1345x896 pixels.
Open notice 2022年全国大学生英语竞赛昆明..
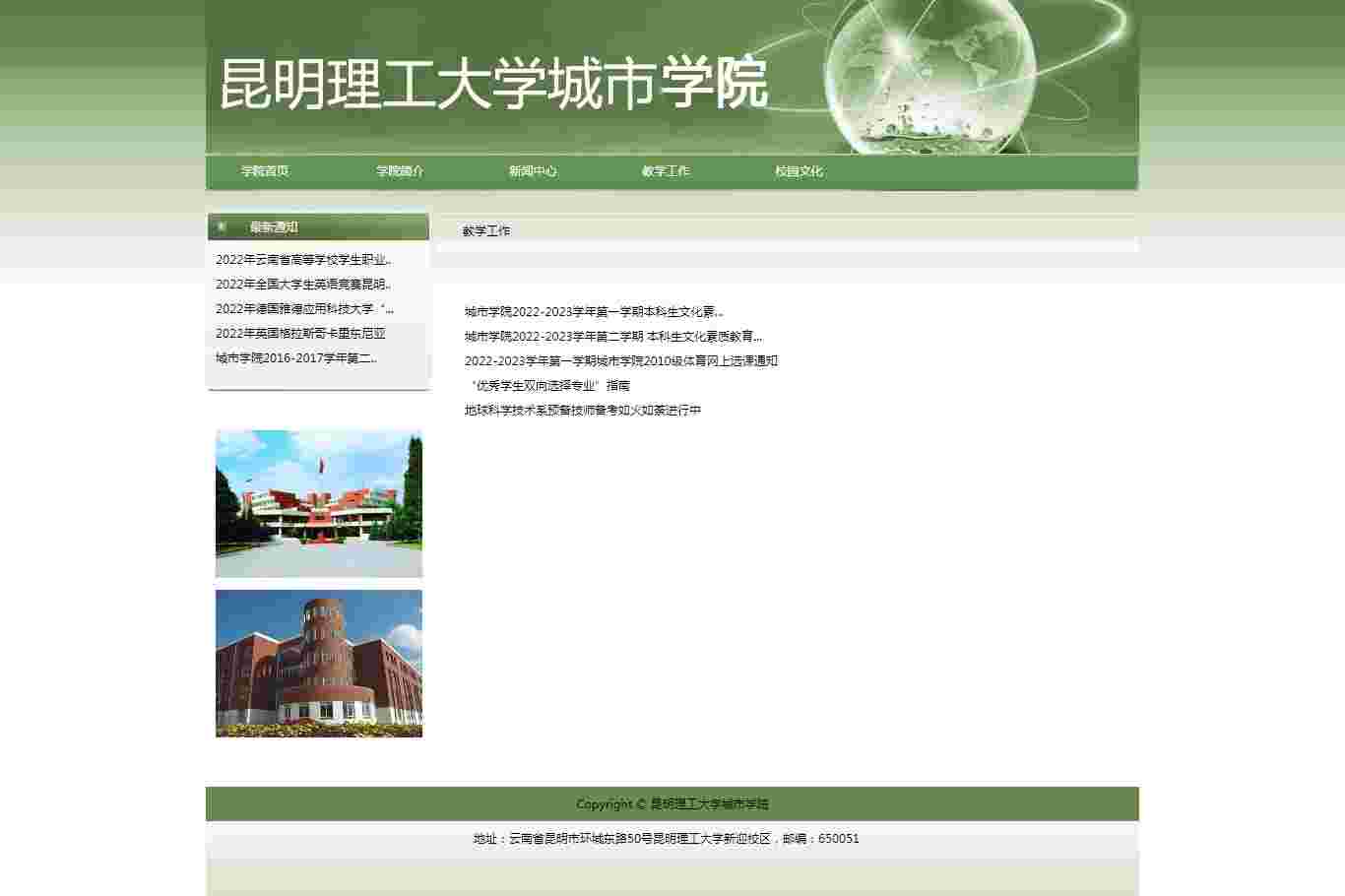[303, 285]
